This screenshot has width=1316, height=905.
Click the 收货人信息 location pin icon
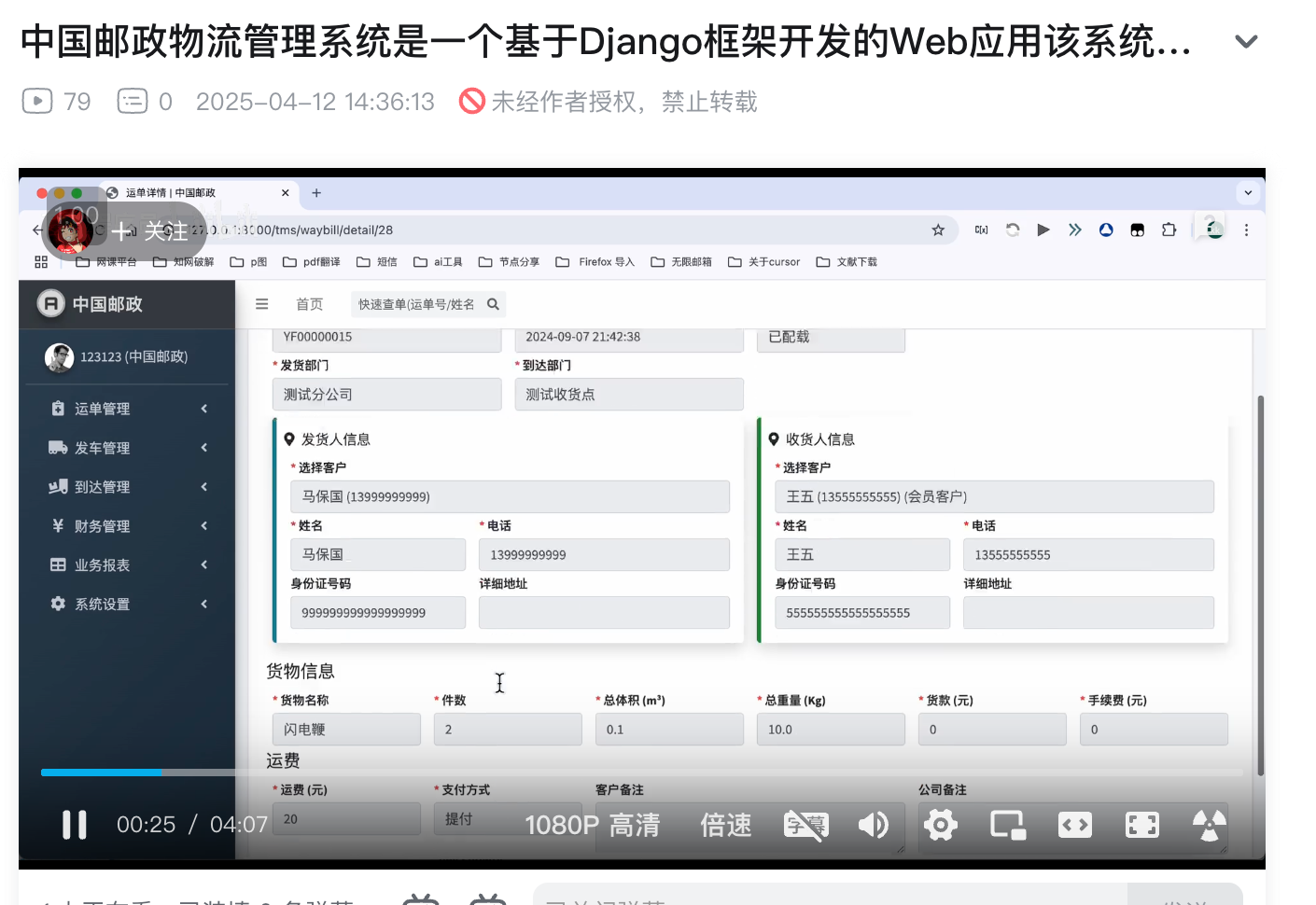click(774, 439)
